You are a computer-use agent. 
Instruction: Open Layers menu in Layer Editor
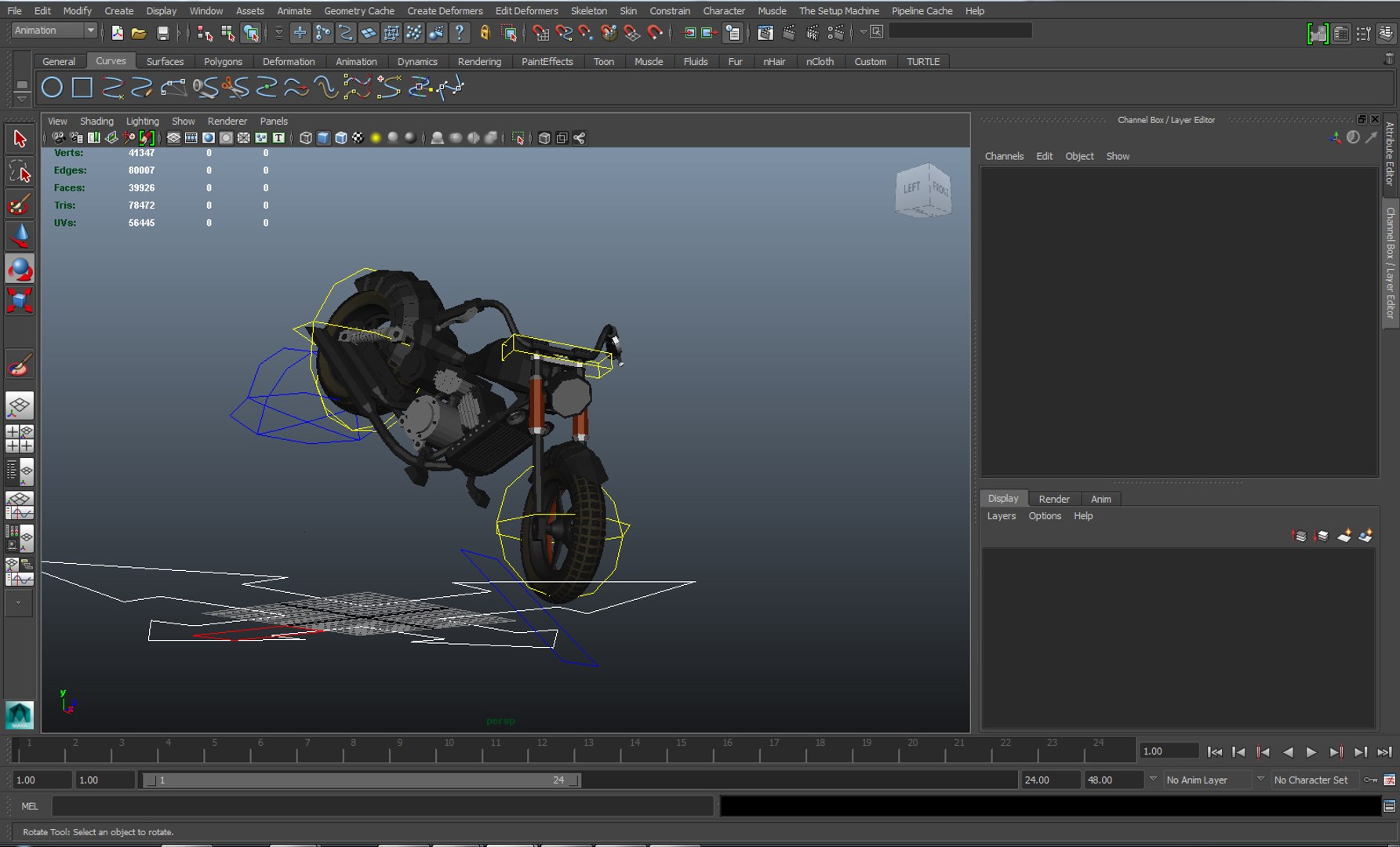(x=1001, y=516)
